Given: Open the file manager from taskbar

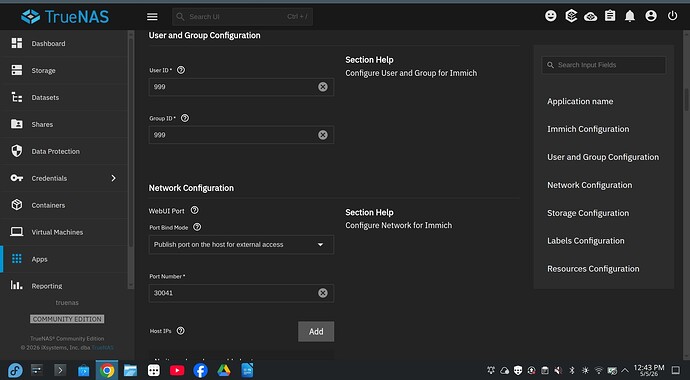Looking at the screenshot, I should (130, 370).
